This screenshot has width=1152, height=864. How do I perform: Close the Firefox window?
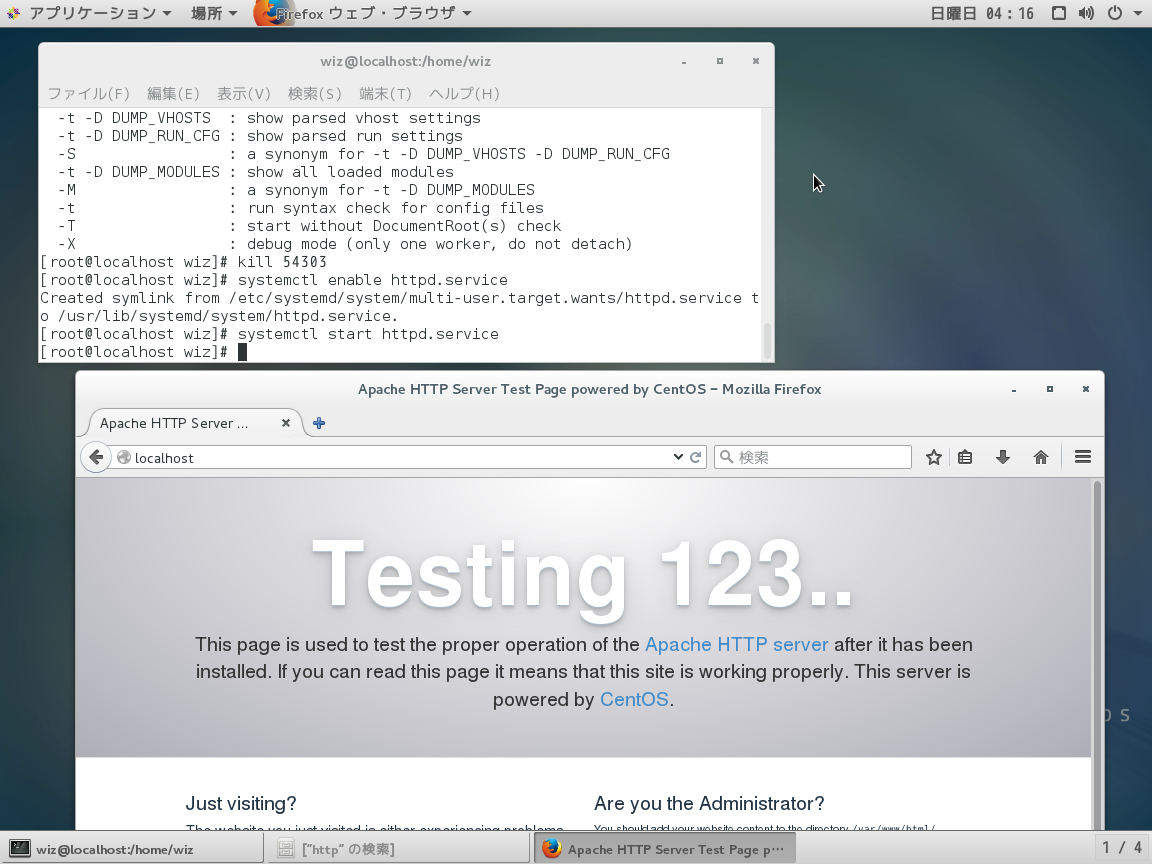point(1086,389)
